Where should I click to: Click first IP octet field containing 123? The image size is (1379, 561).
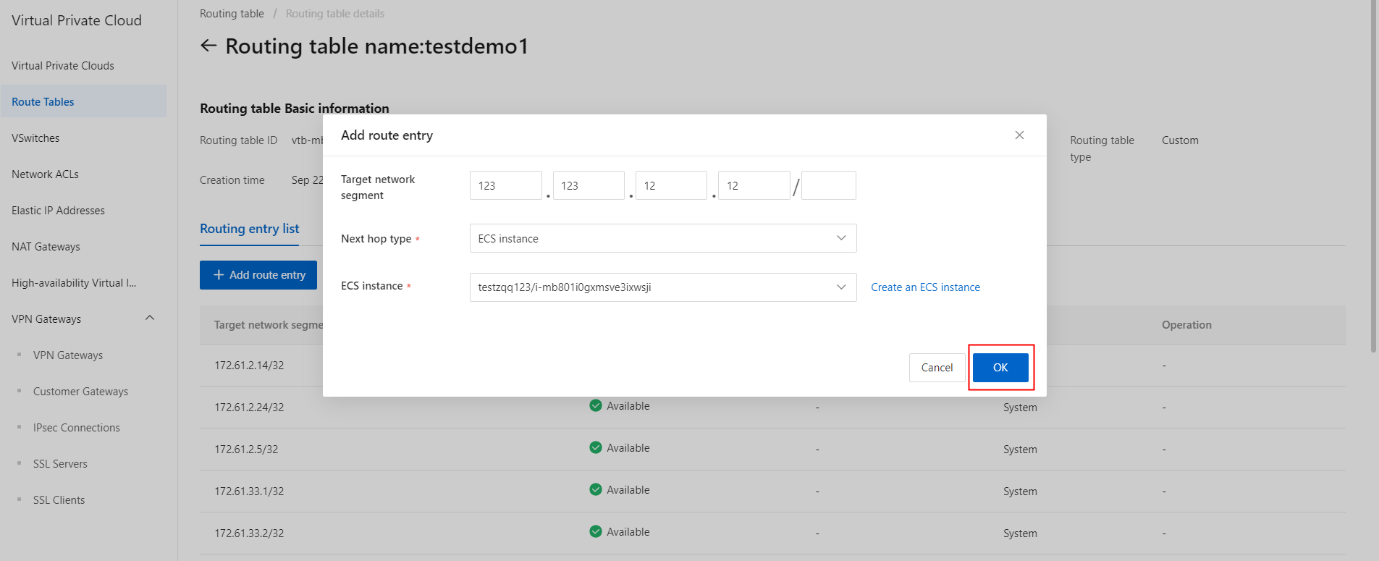point(506,186)
